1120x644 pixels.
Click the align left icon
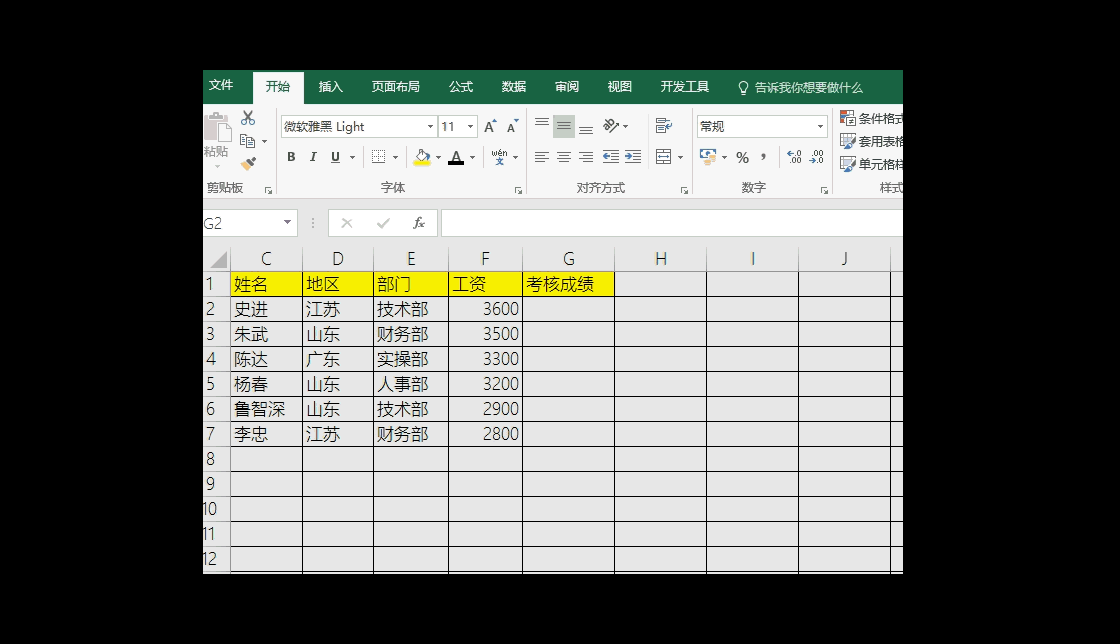click(542, 157)
